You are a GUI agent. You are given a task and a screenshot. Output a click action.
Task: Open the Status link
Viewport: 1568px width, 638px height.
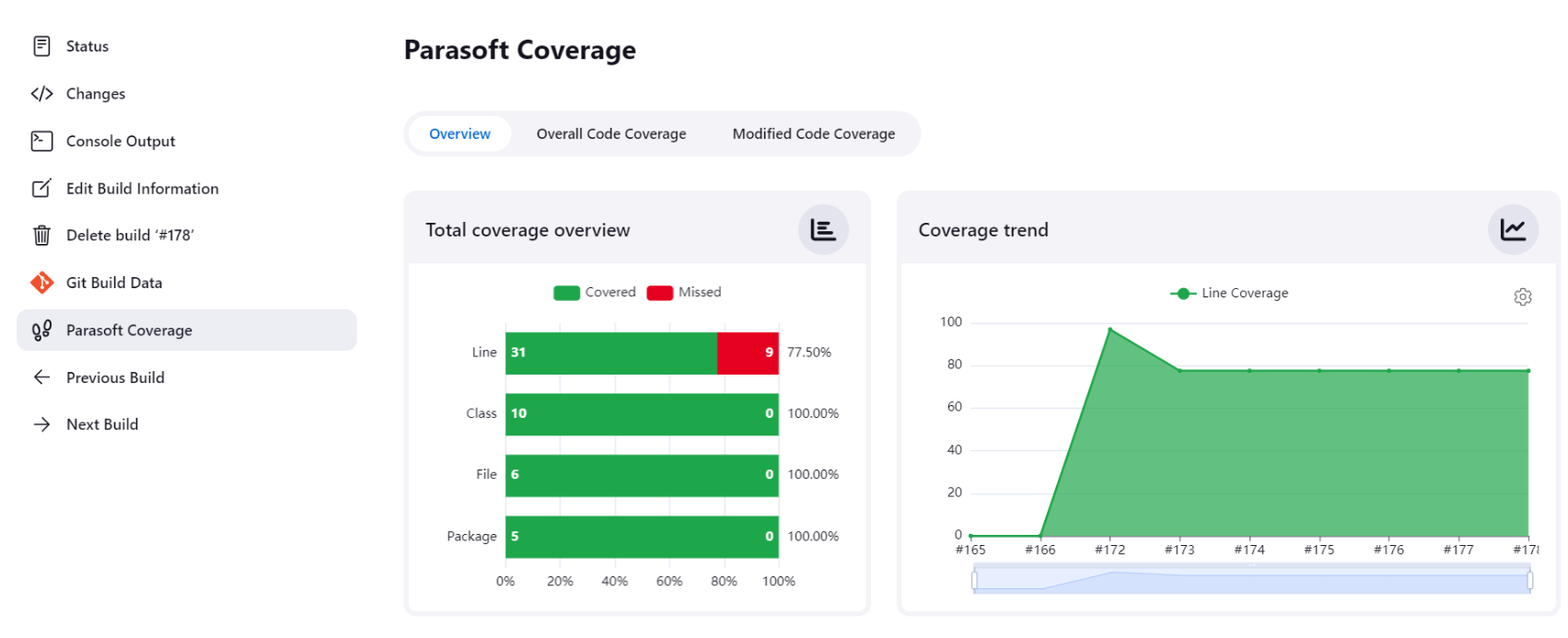(x=87, y=46)
